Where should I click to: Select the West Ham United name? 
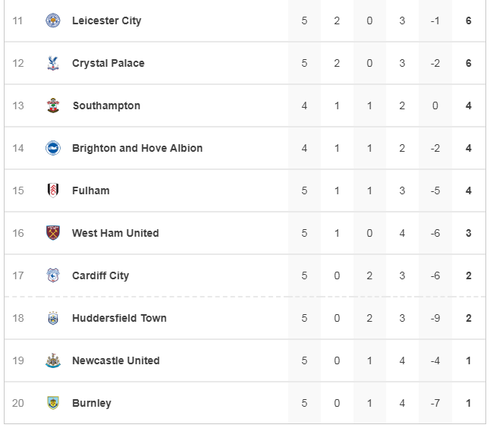click(x=115, y=233)
